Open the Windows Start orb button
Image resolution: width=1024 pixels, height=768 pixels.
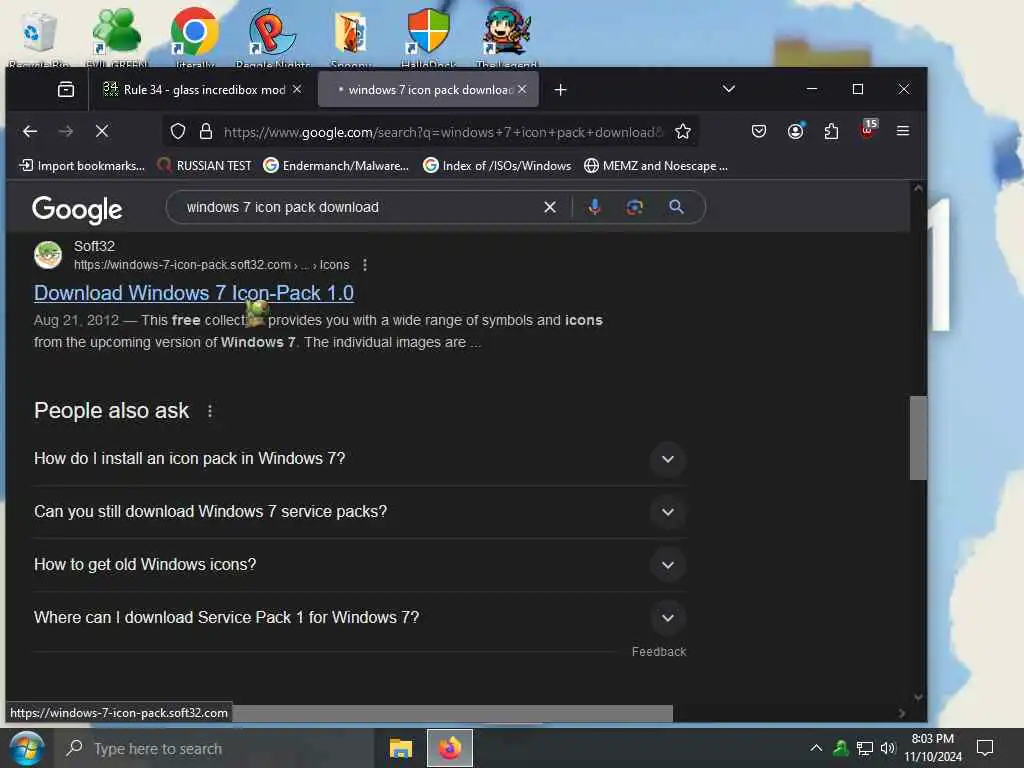(x=26, y=748)
